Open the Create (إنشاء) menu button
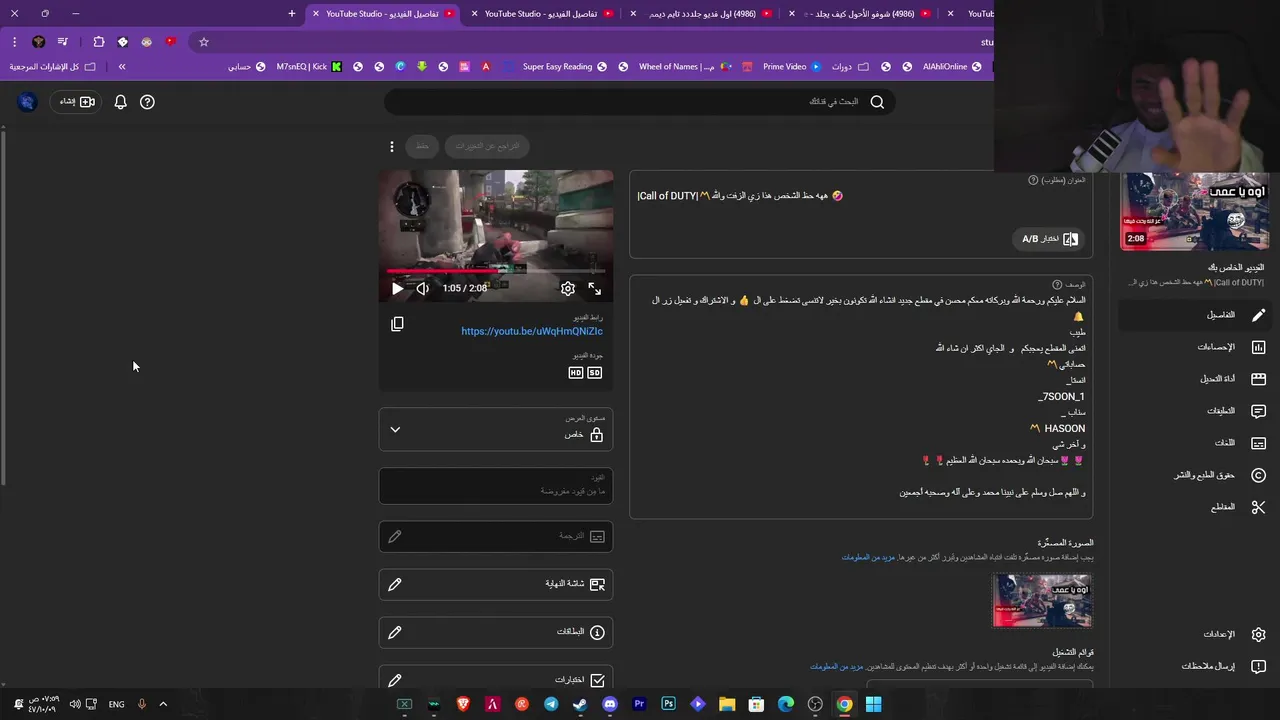 [x=75, y=102]
